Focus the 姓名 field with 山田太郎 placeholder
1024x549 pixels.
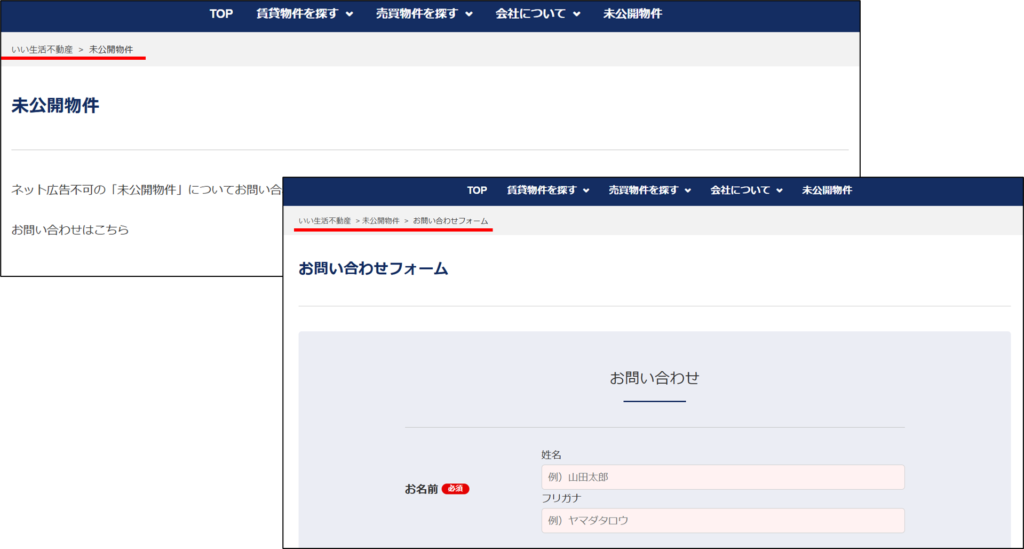pos(722,477)
